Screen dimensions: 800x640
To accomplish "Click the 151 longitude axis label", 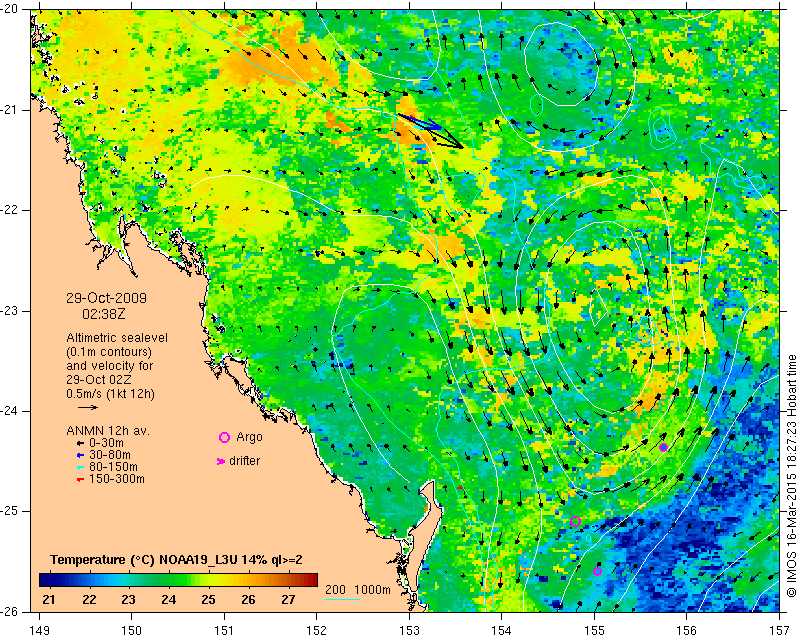I will [x=224, y=630].
